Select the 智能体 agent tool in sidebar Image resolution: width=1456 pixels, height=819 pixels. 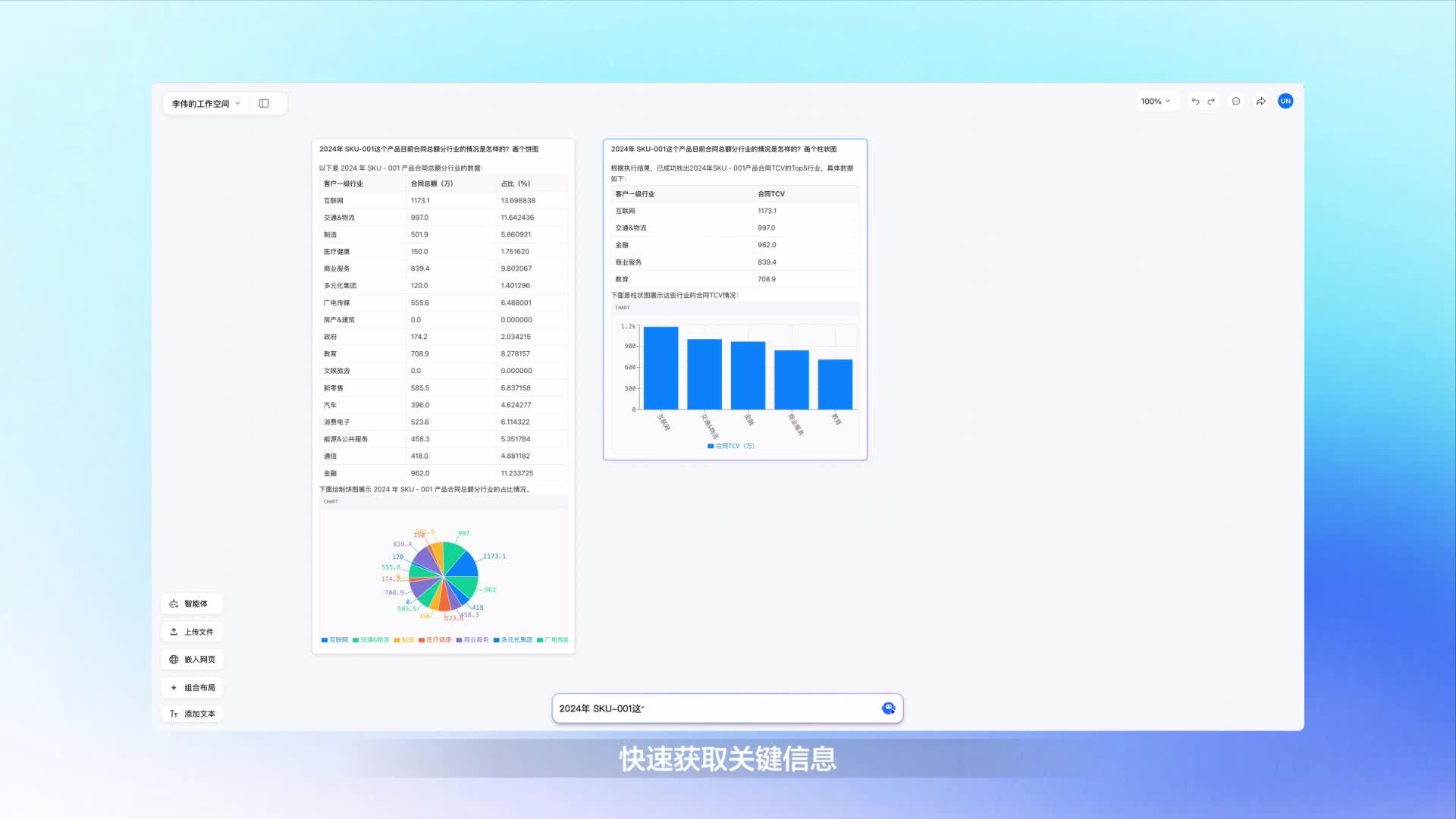pos(192,604)
